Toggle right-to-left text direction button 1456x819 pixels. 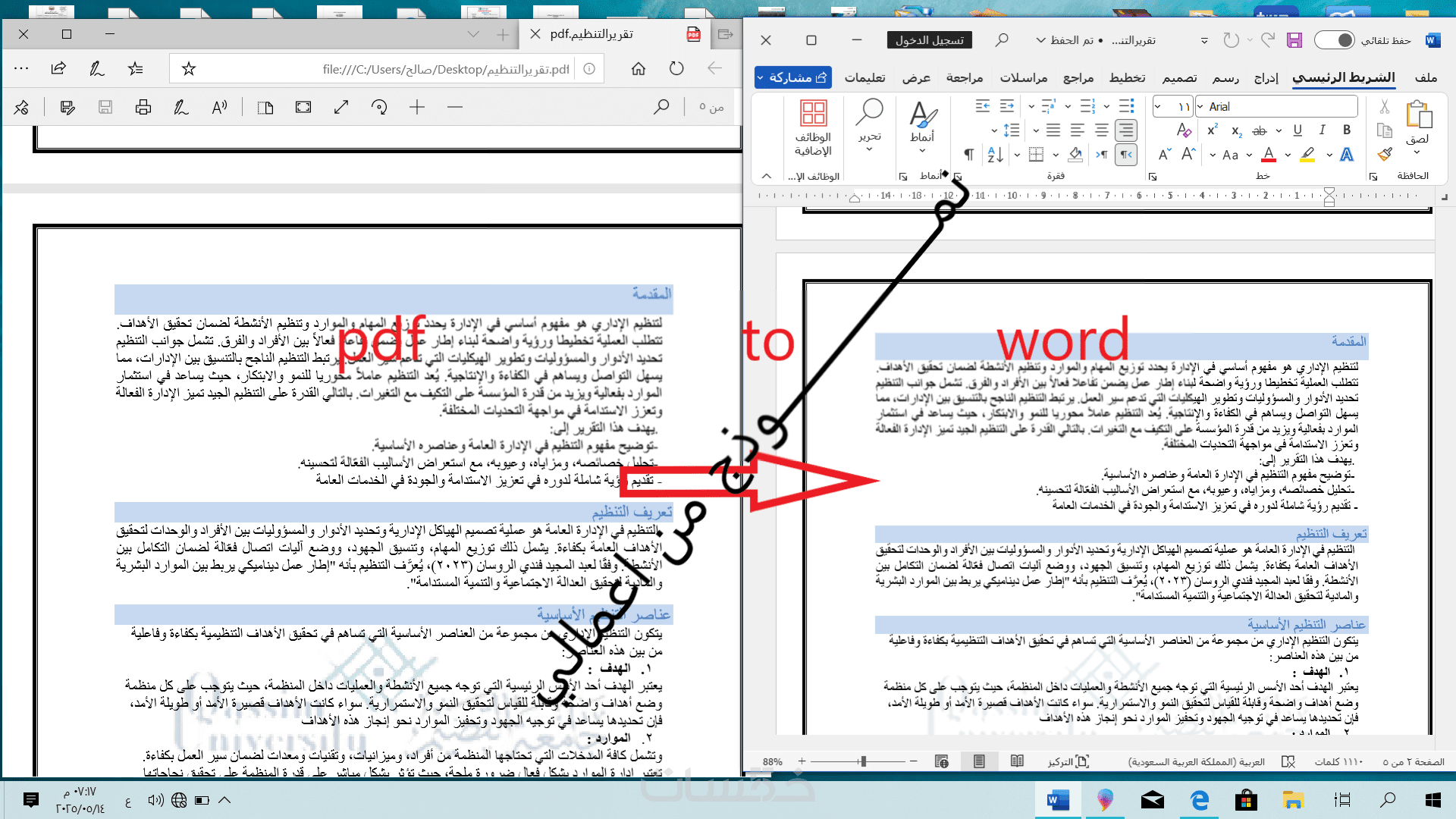1126,155
